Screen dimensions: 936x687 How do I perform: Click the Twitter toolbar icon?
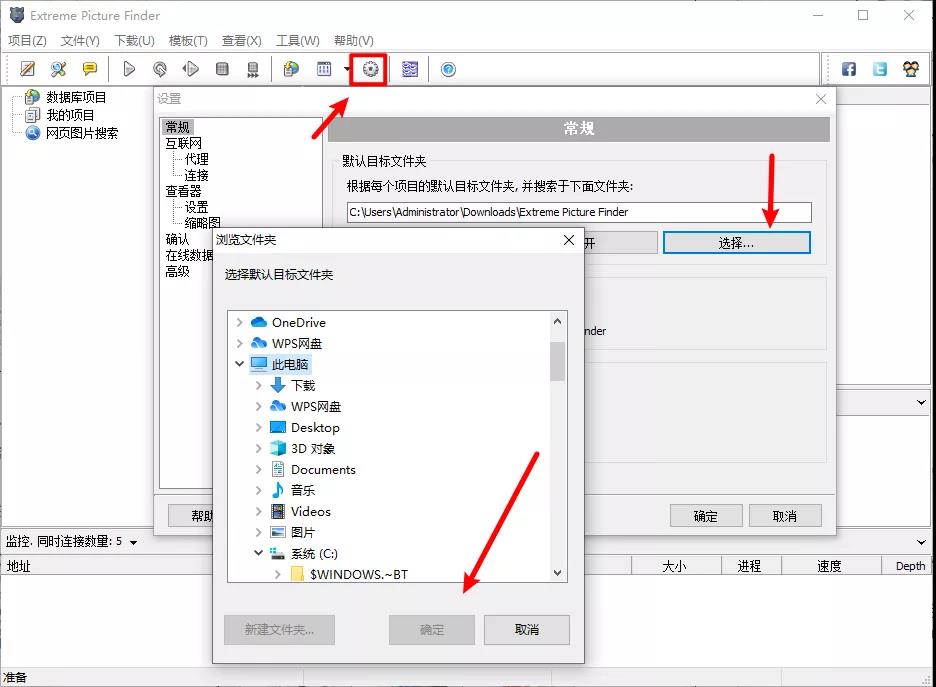tap(880, 69)
